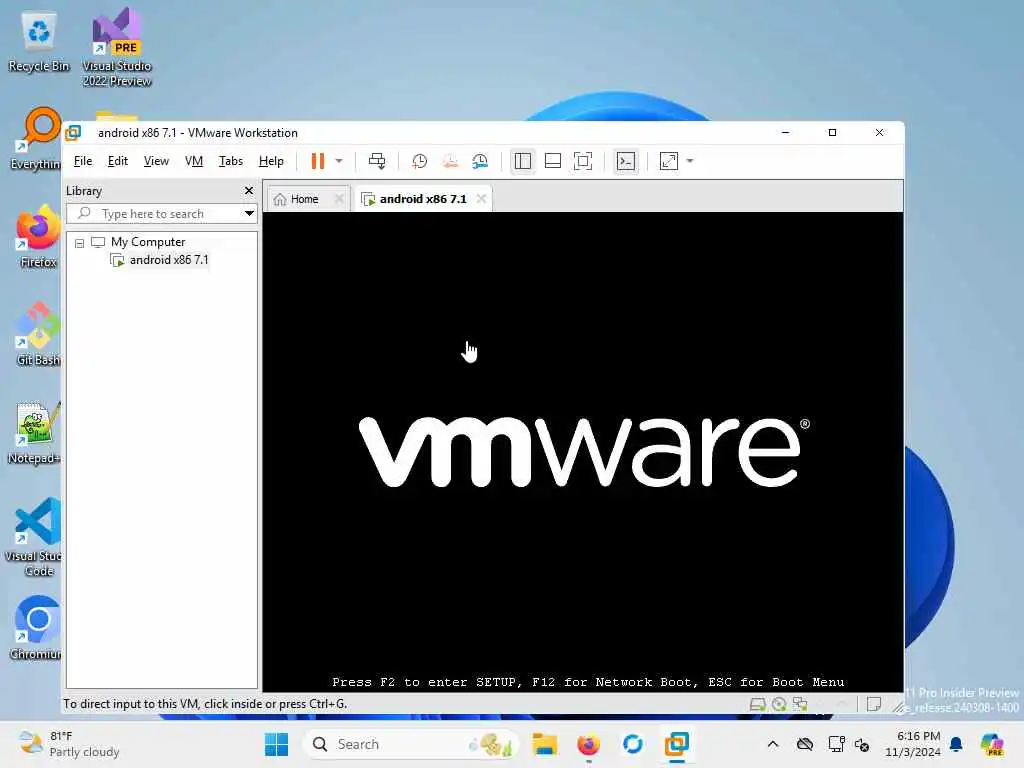
Task: Open File Explorer from the taskbar
Action: pos(544,744)
